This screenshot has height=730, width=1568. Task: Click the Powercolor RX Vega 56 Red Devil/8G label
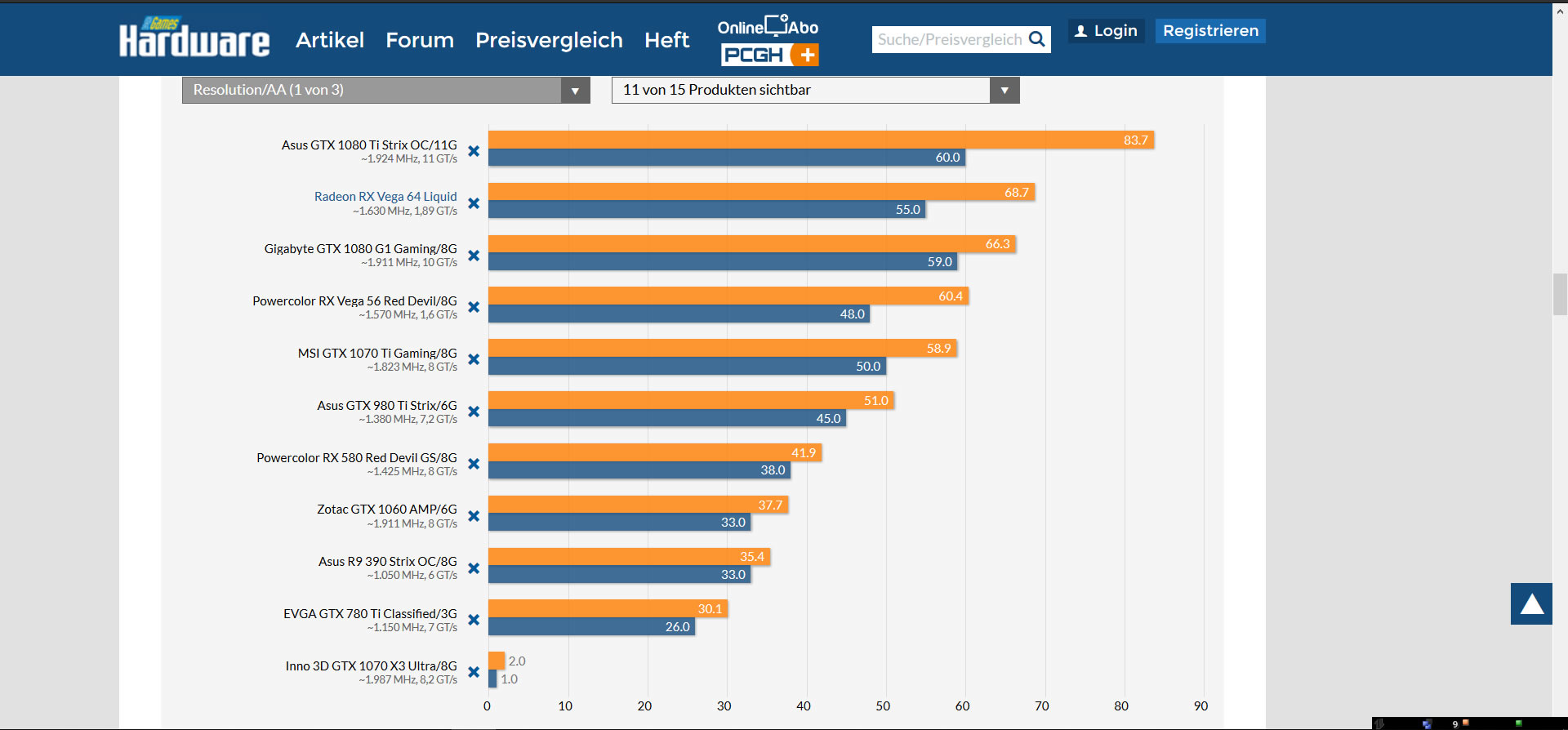355,301
